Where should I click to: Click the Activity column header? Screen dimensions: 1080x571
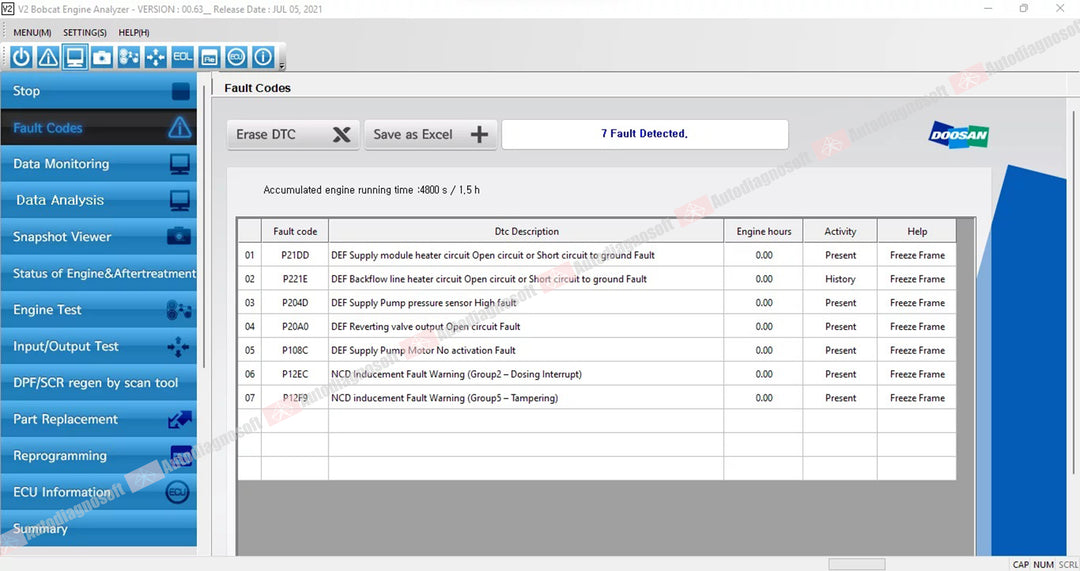840,231
